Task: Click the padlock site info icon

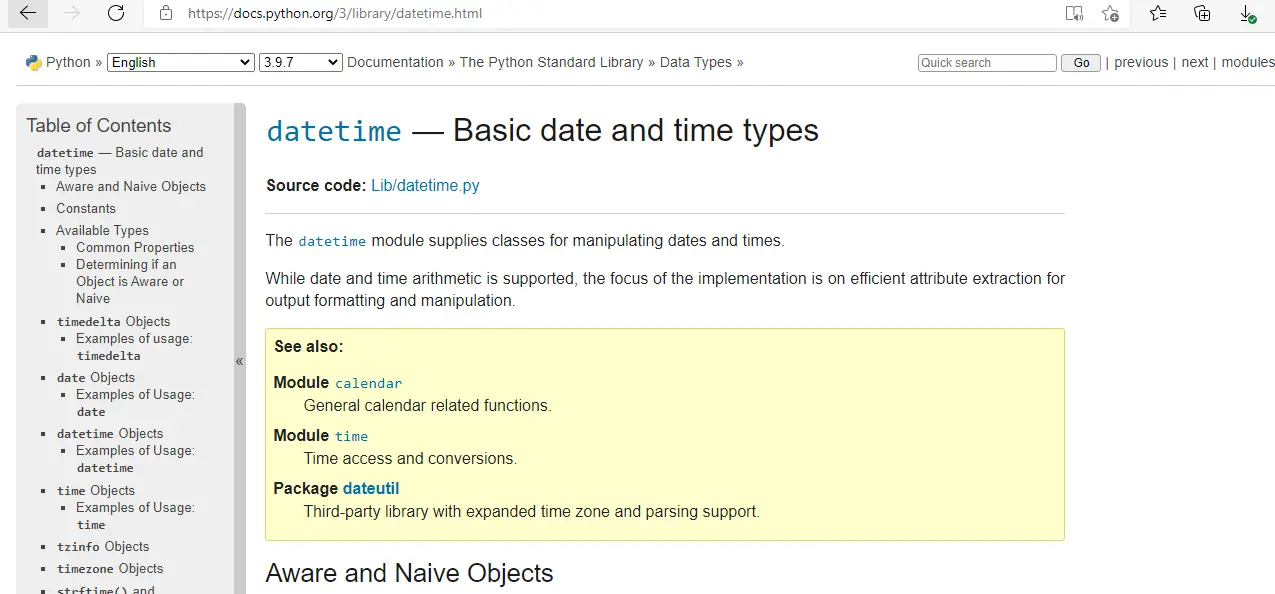Action: (166, 14)
